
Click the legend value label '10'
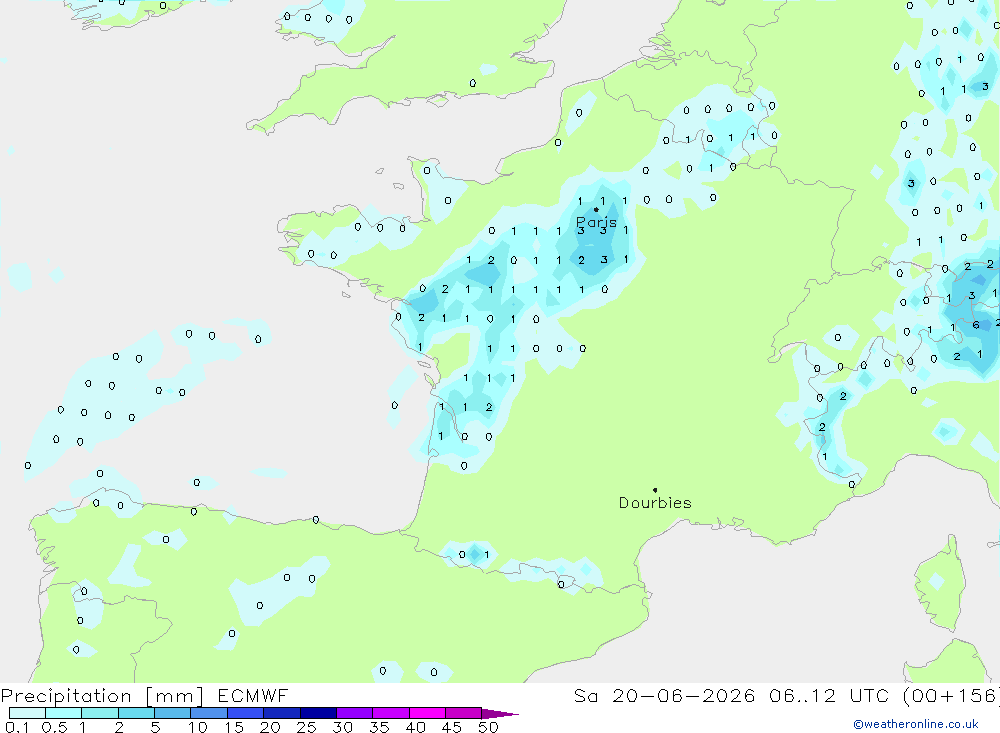(197, 727)
